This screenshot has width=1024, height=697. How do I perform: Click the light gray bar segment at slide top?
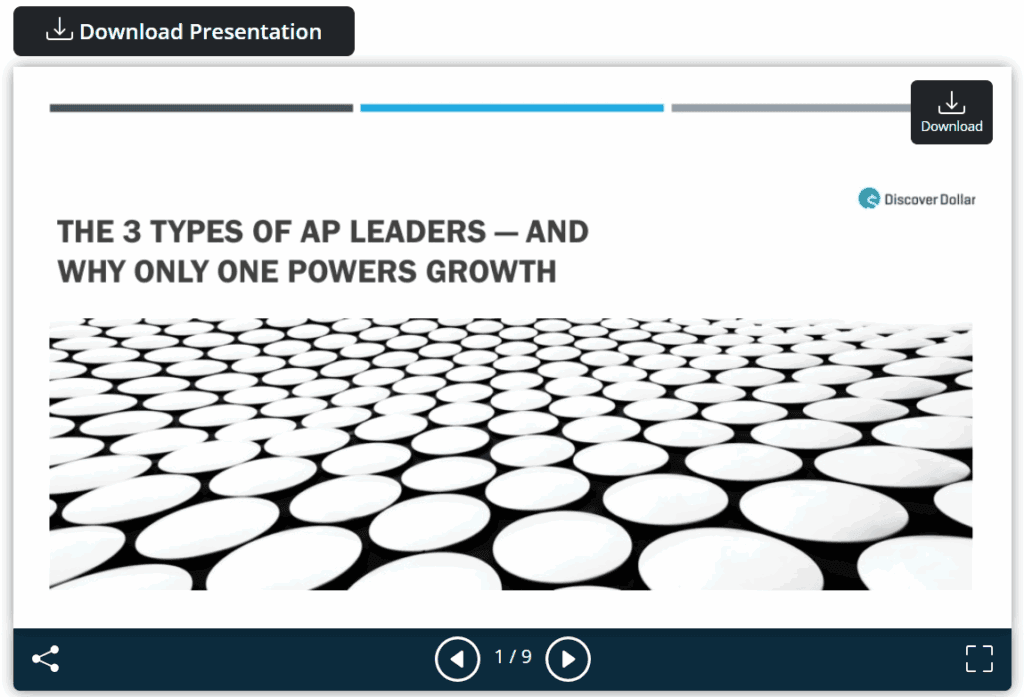click(790, 108)
